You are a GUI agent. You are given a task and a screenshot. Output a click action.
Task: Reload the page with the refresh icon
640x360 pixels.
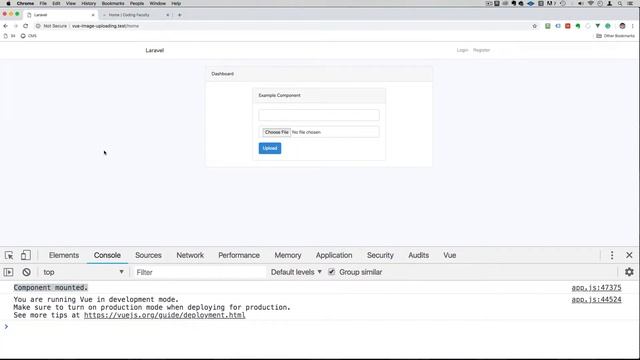click(25, 26)
